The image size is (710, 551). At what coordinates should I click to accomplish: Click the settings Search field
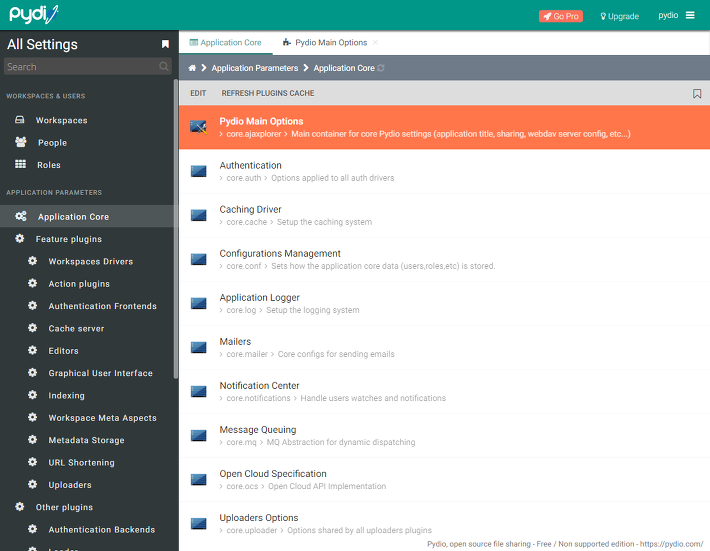(88, 67)
